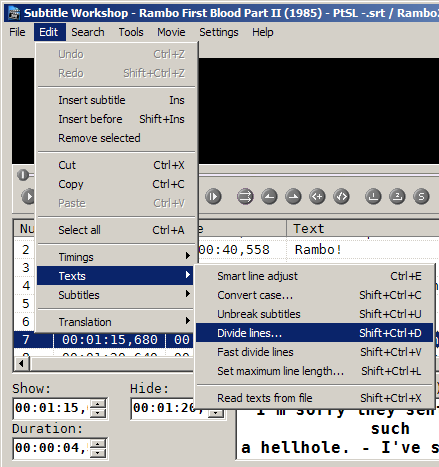The image size is (439, 467).
Task: Expand the Texts submenu entry
Action: [116, 276]
